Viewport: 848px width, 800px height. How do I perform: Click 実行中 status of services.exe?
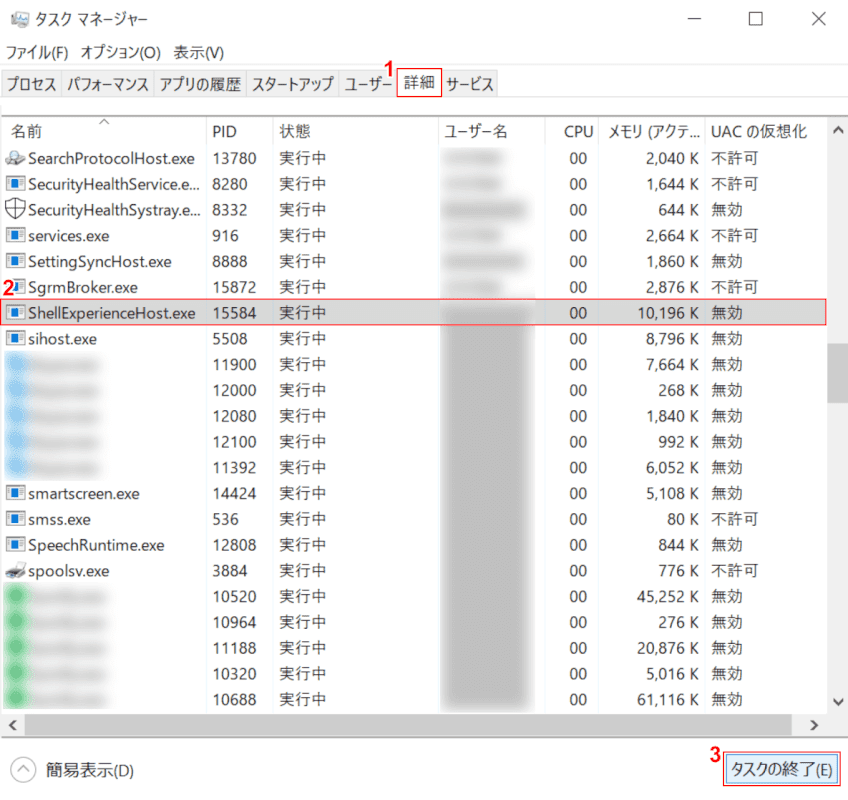[x=302, y=235]
